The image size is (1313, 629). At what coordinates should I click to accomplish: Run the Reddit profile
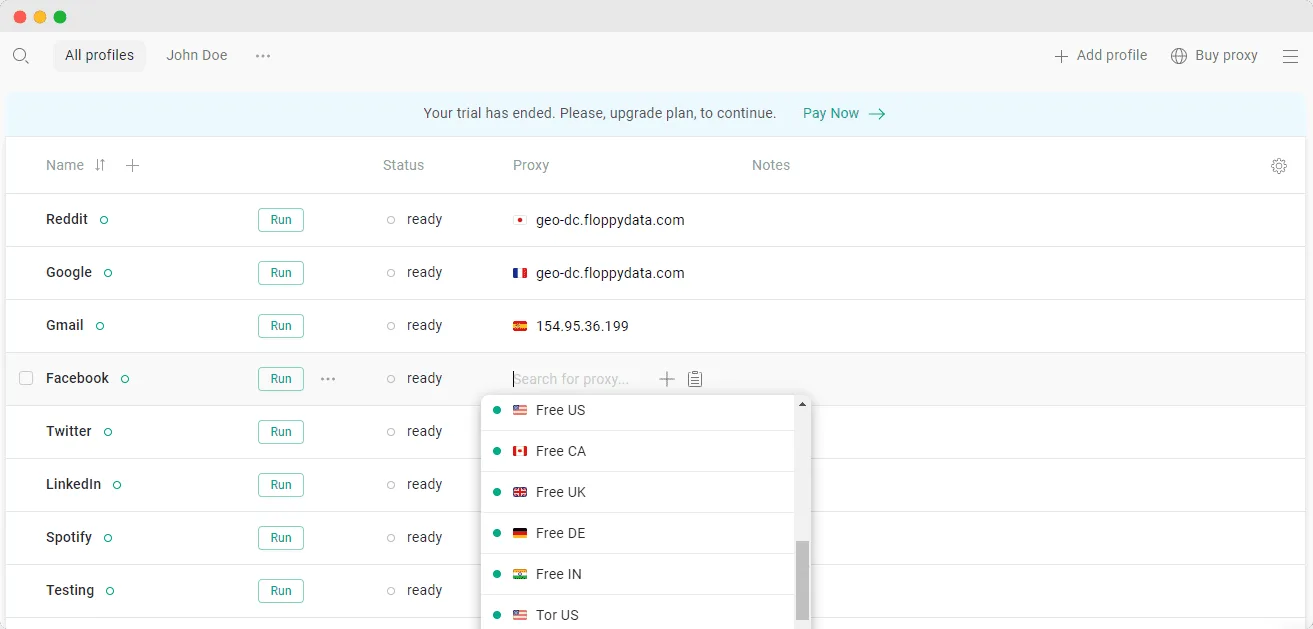pyautogui.click(x=281, y=220)
